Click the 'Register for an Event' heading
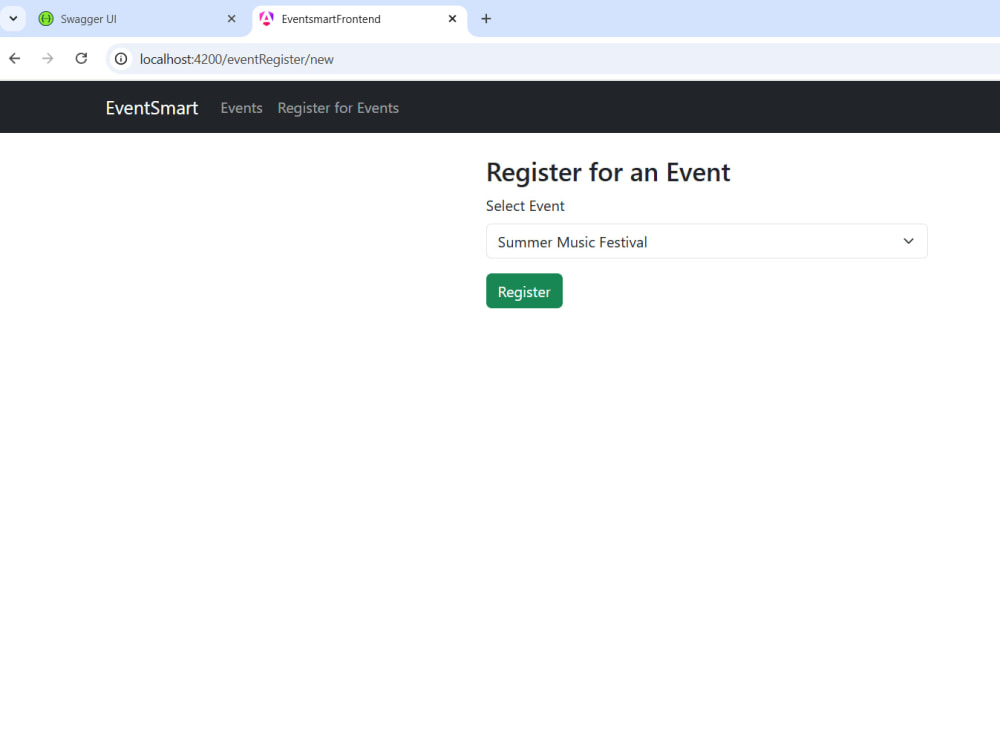 608,172
